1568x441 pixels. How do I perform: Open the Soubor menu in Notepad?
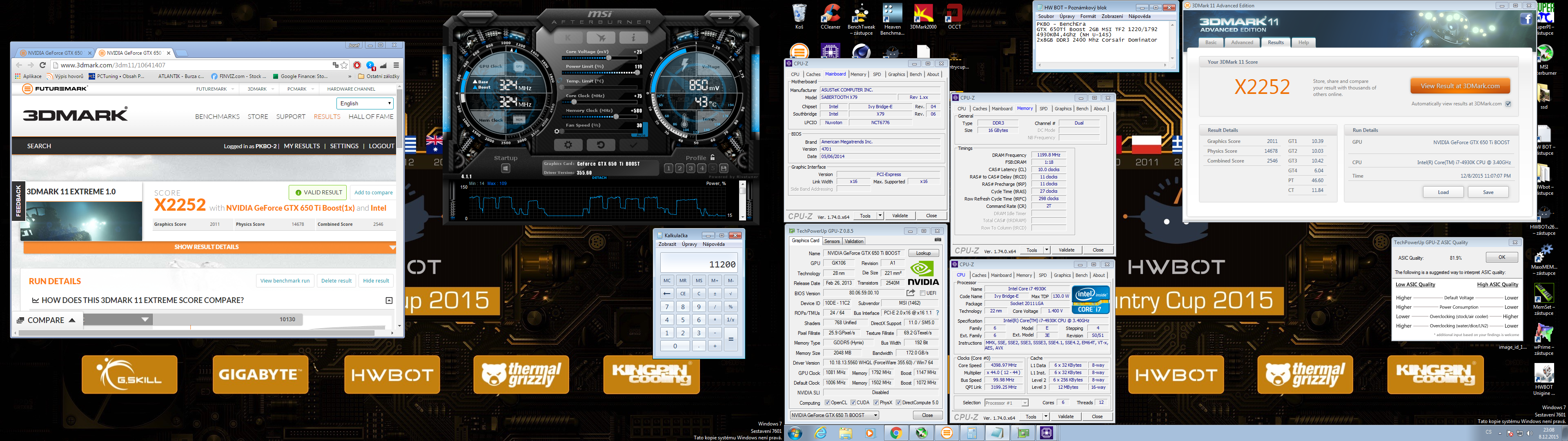(1046, 16)
